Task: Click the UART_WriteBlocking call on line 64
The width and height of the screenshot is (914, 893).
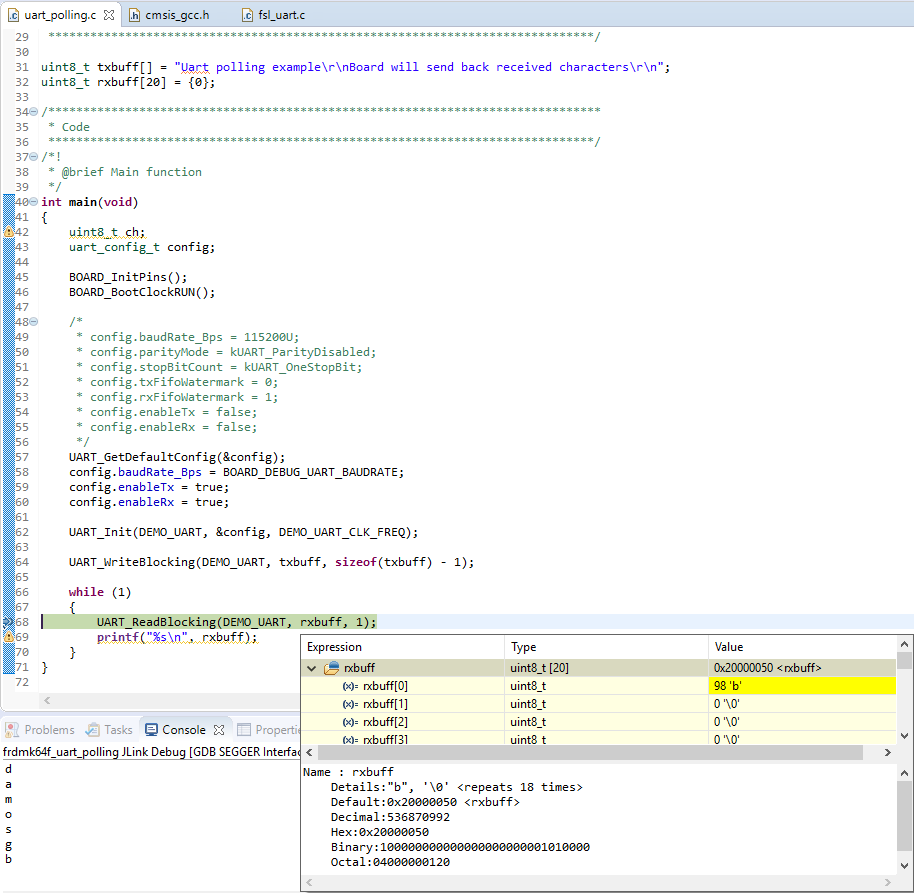Action: pyautogui.click(x=271, y=562)
